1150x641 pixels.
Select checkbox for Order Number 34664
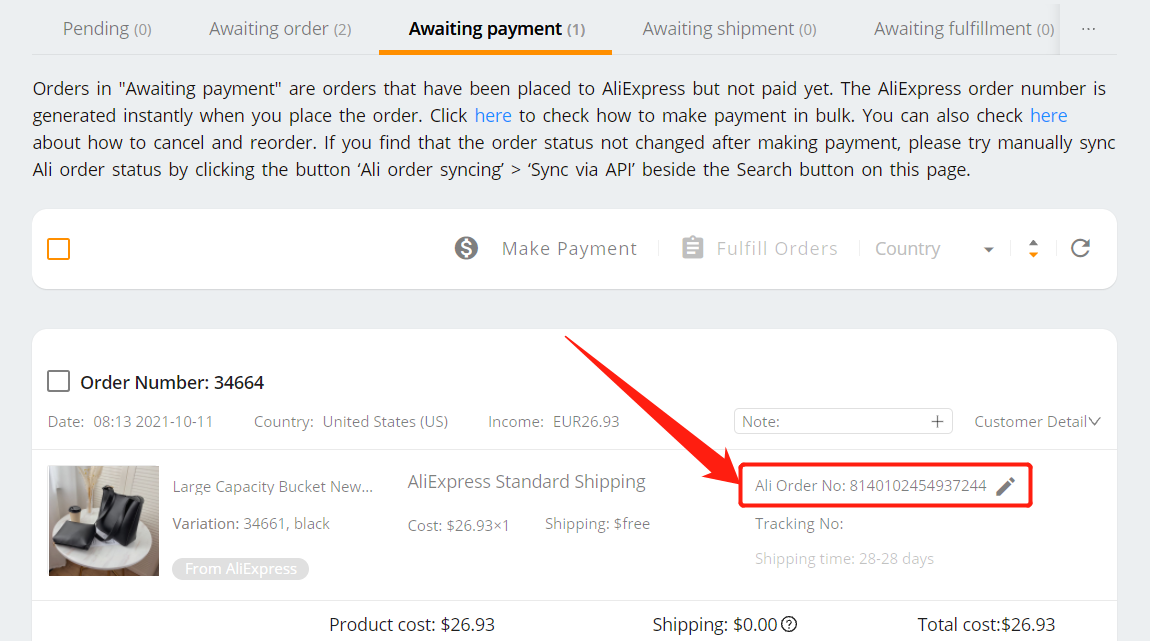point(59,381)
